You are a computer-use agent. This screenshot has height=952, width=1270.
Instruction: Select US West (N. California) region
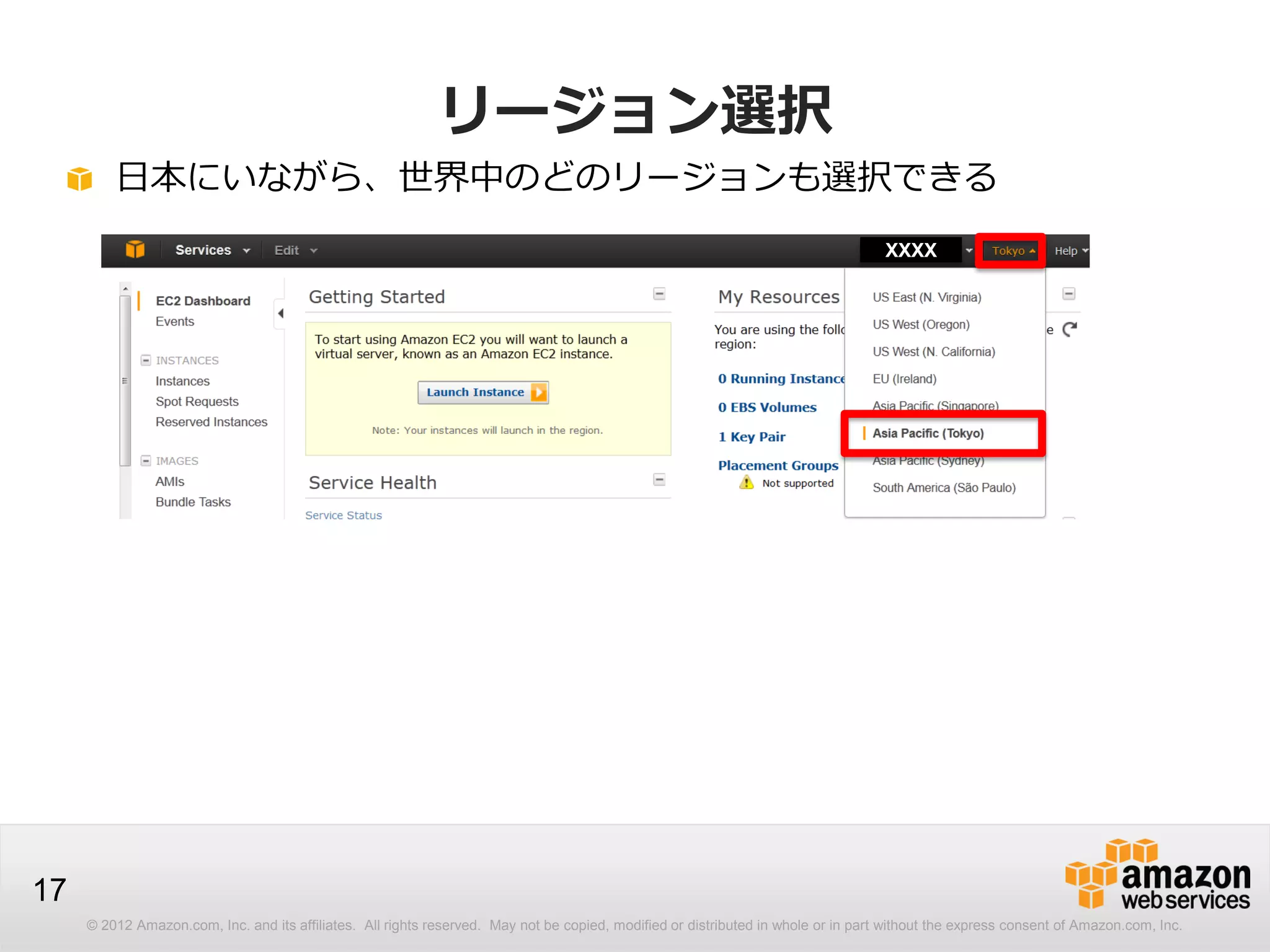(x=934, y=352)
